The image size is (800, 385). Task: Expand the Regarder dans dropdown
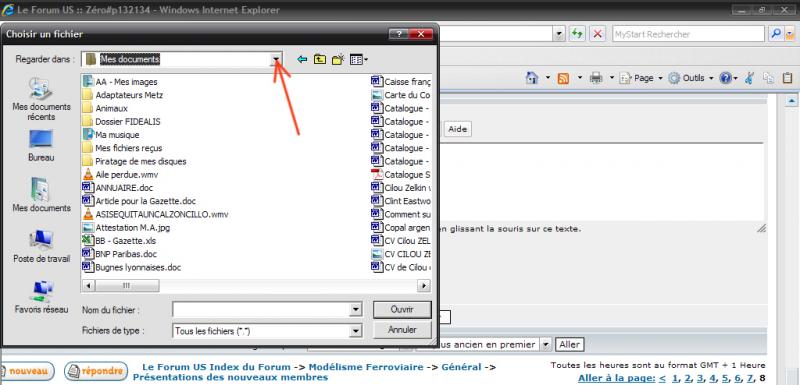pos(276,60)
